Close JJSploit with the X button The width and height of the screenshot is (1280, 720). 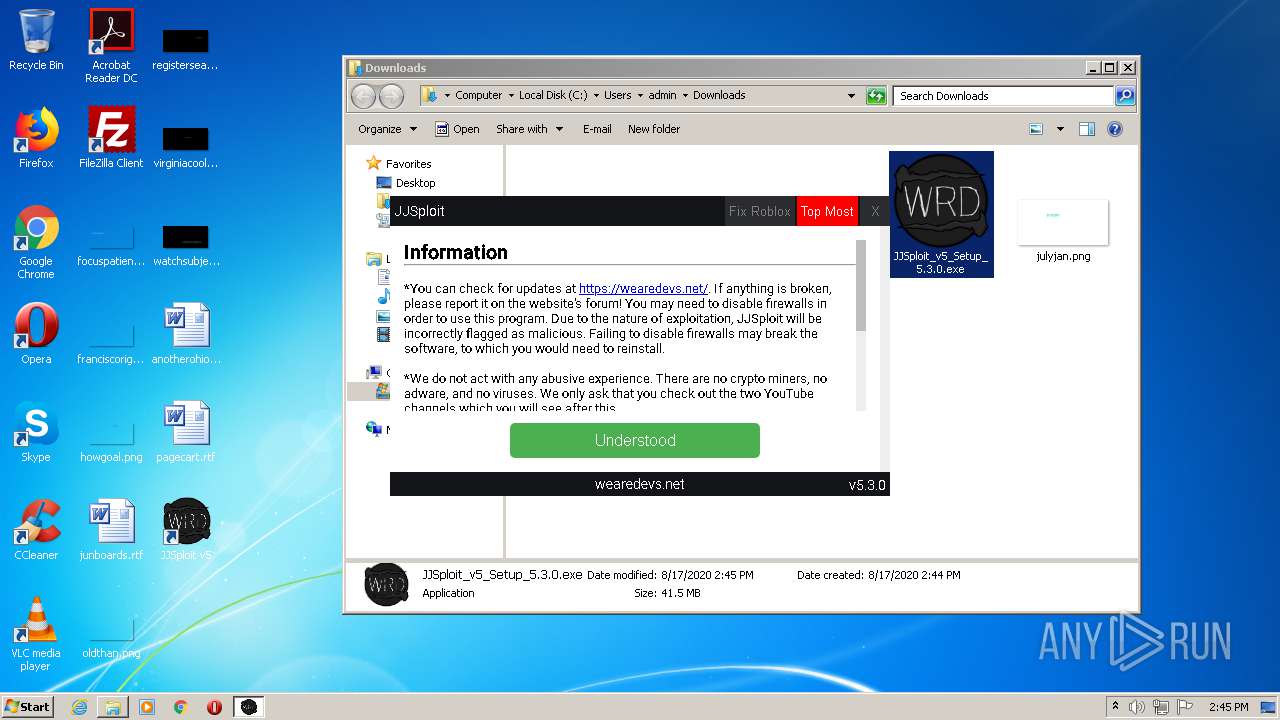click(x=875, y=211)
